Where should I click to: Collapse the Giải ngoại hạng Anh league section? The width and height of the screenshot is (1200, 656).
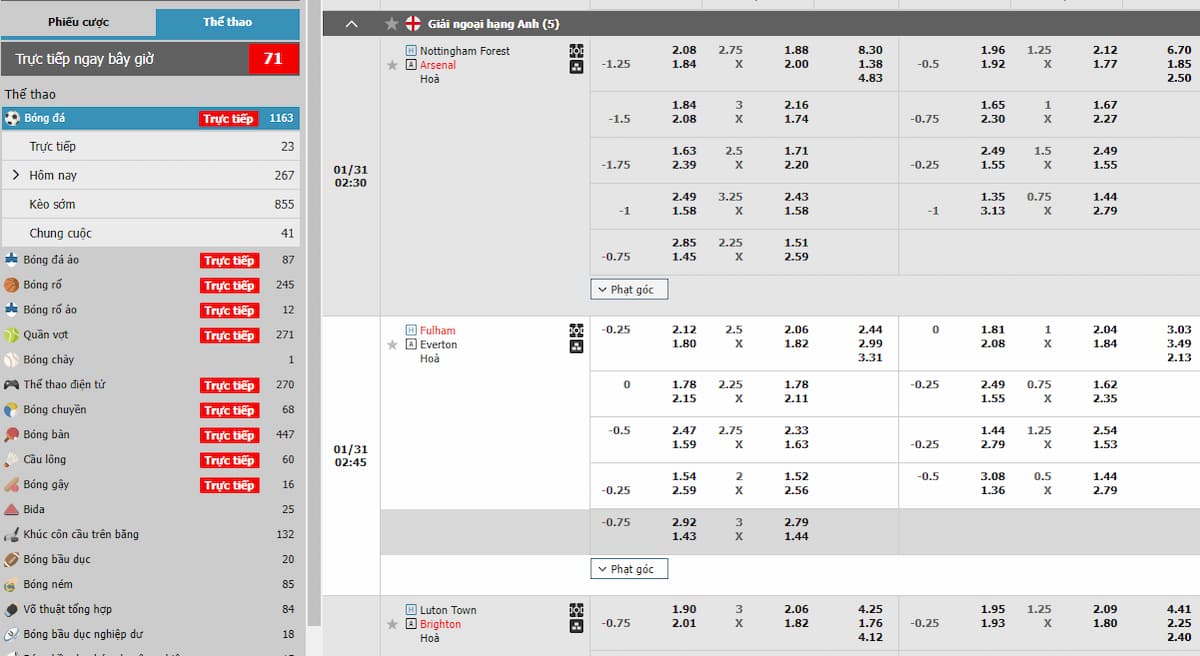[351, 24]
